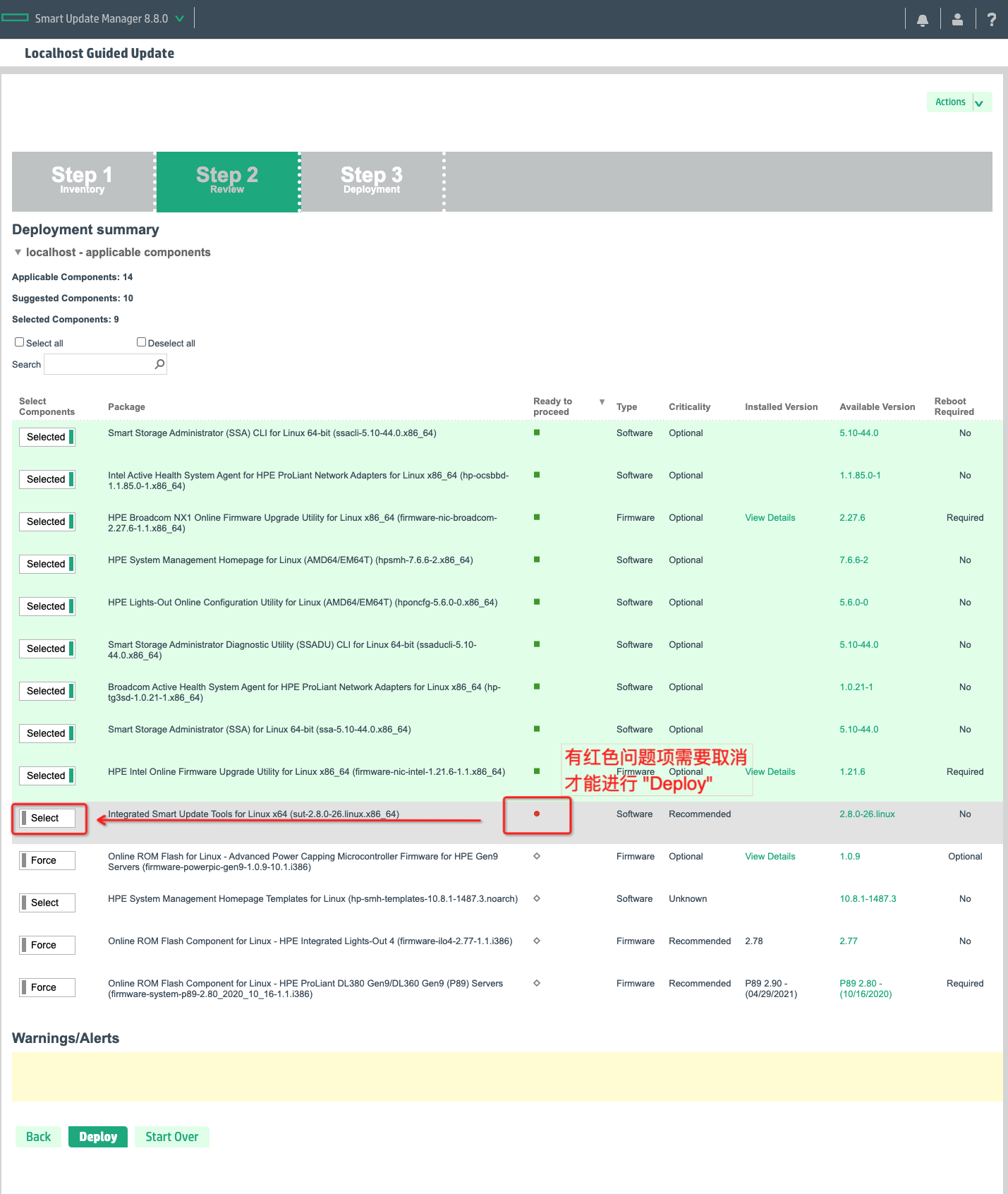Go to Step 3 Deployment tab

[371, 181]
